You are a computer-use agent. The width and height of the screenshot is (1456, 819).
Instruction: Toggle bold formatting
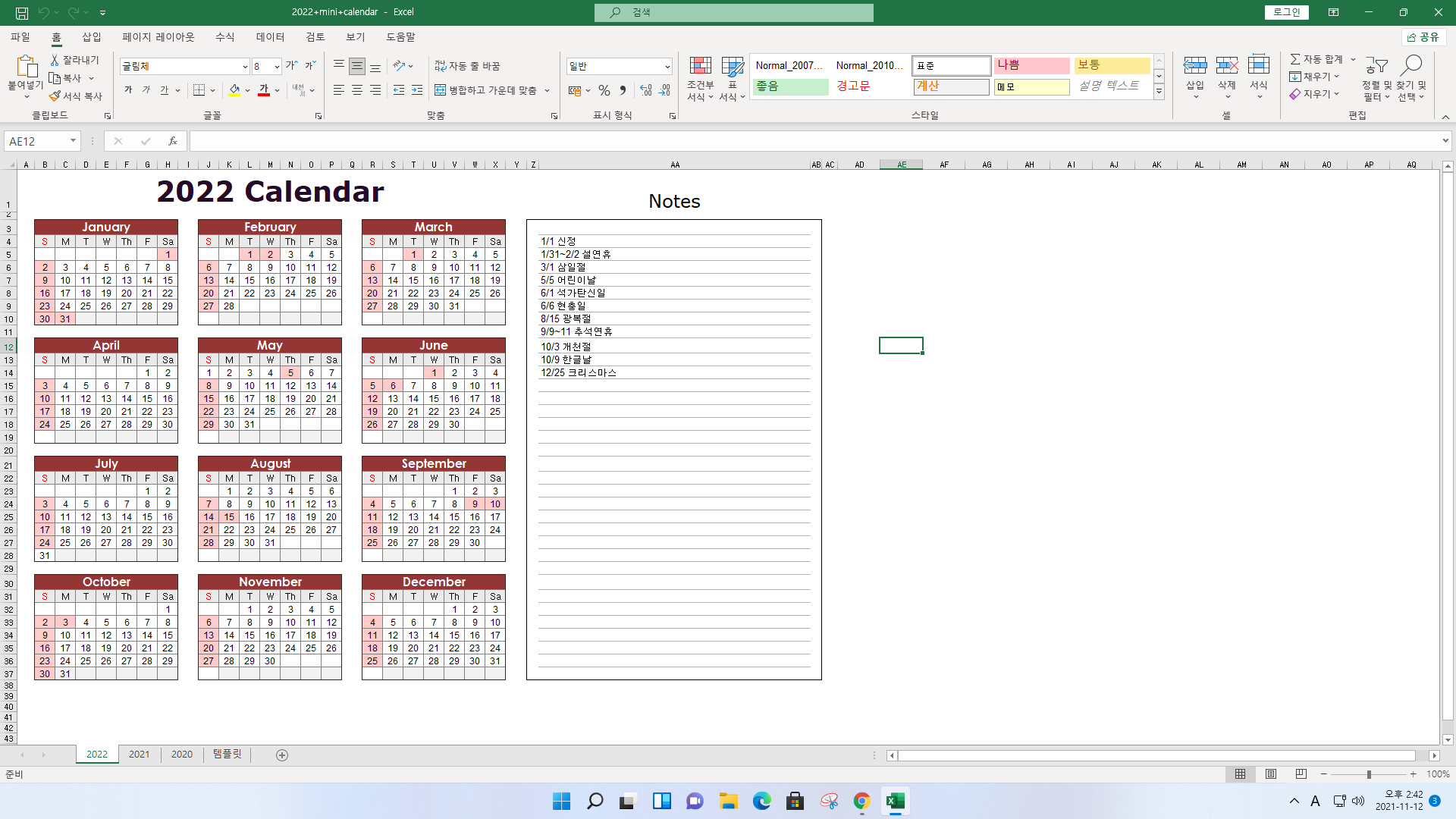[x=128, y=90]
